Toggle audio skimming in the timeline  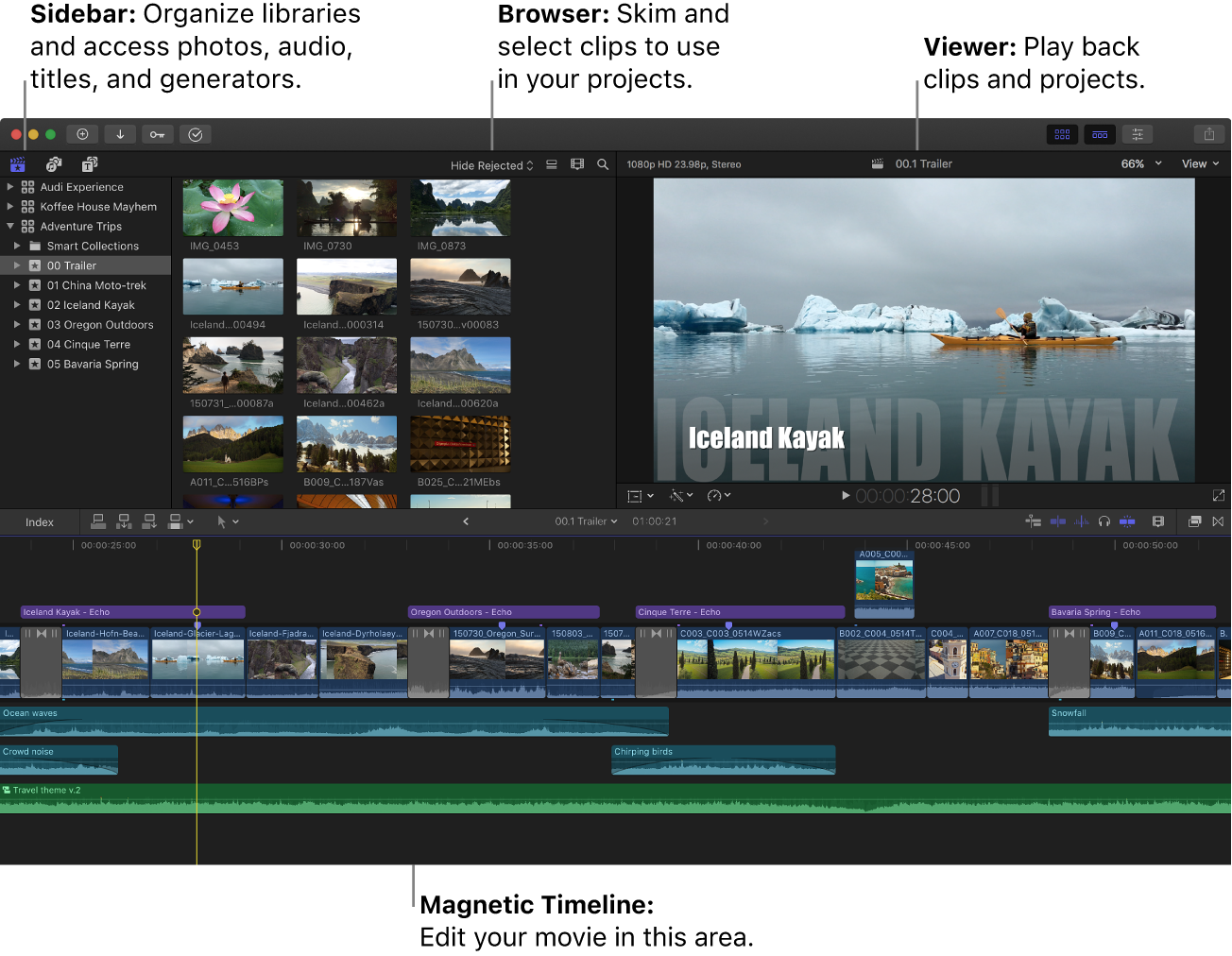tap(1081, 521)
